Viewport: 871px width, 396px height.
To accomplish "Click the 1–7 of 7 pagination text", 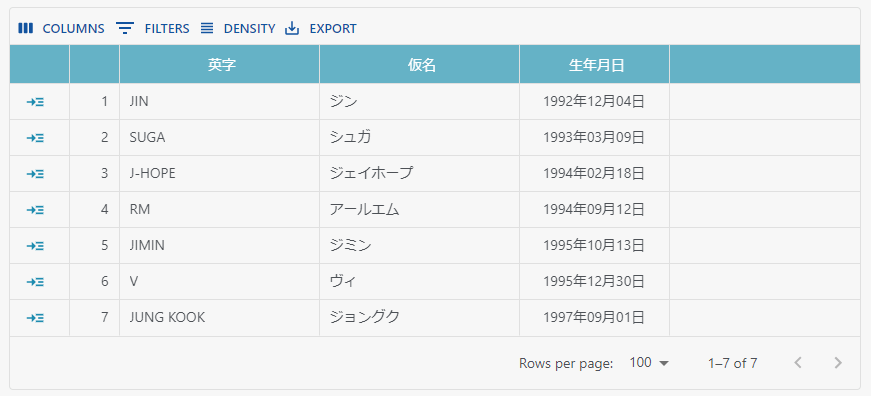I will (732, 363).
